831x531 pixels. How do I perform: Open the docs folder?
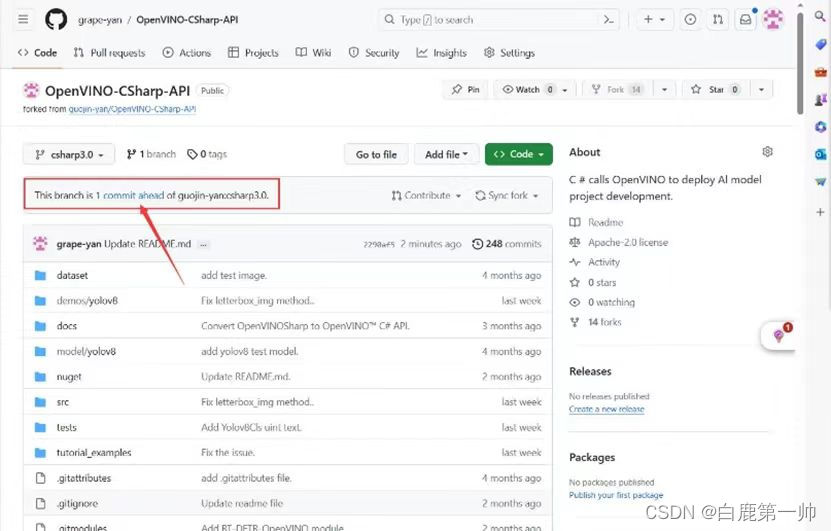(x=67, y=326)
